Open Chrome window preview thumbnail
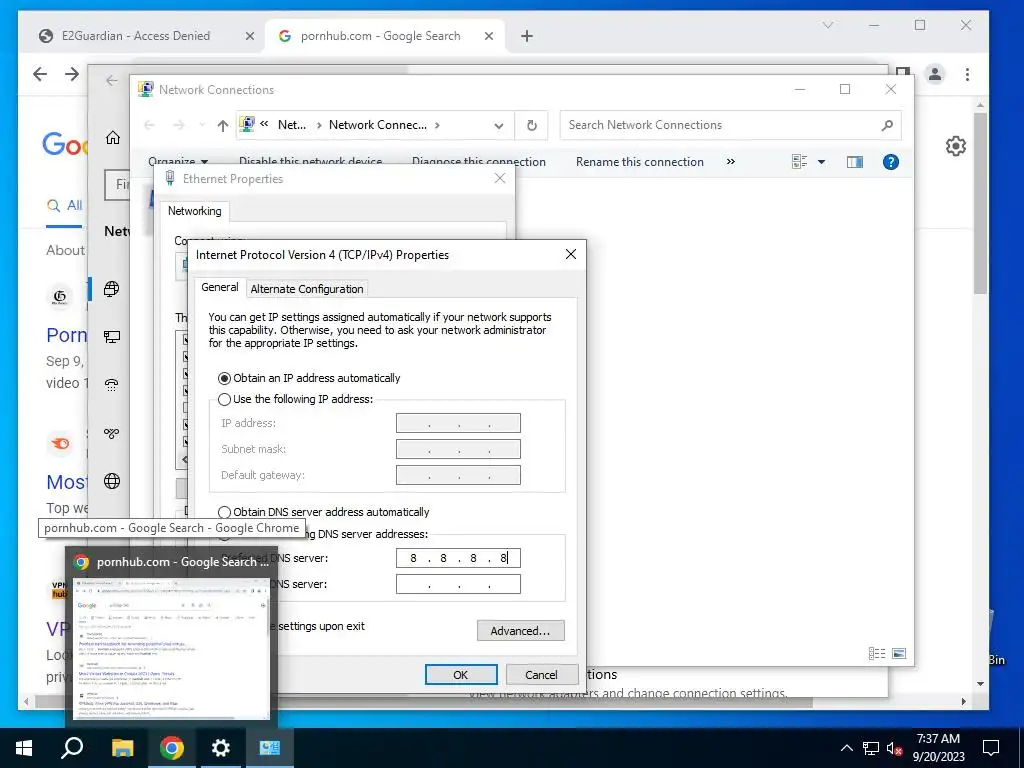This screenshot has height=768, width=1024. 171,648
